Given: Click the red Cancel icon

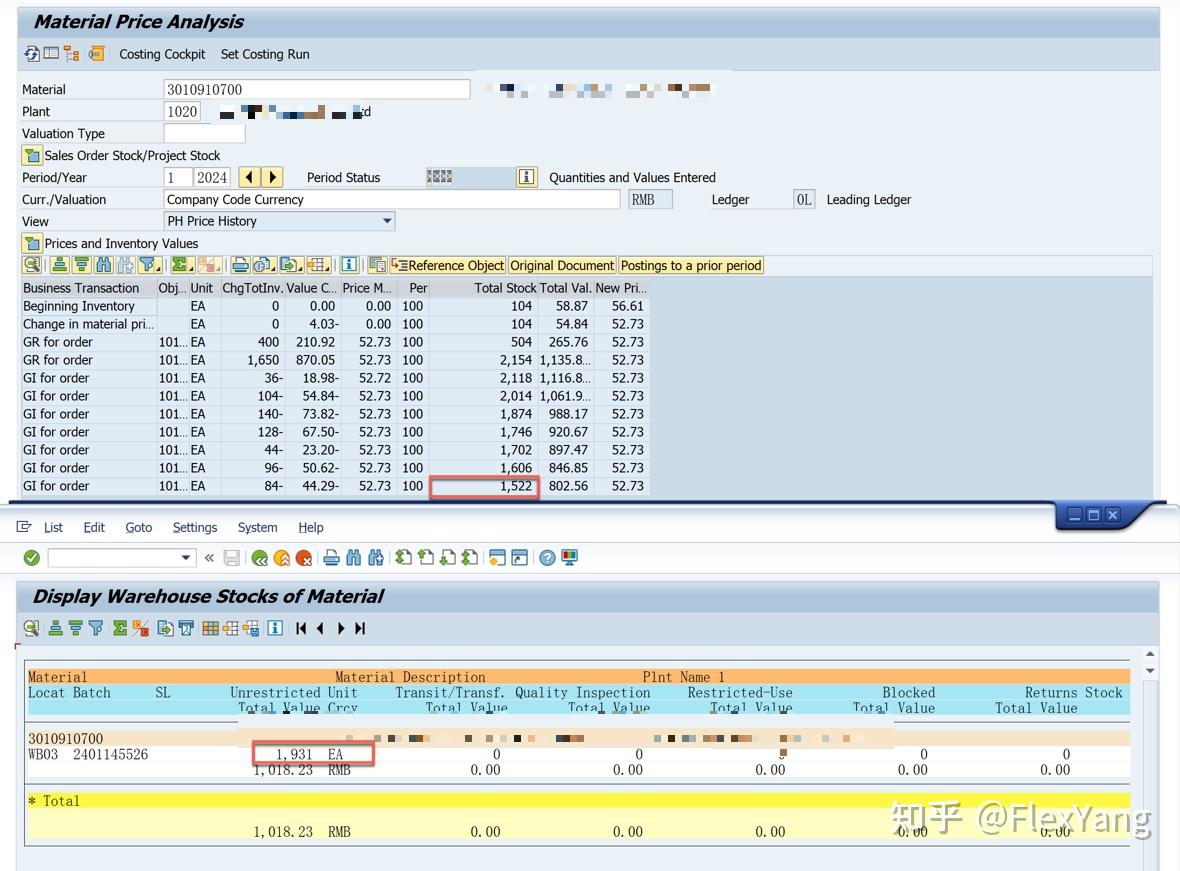Looking at the screenshot, I should click(304, 558).
